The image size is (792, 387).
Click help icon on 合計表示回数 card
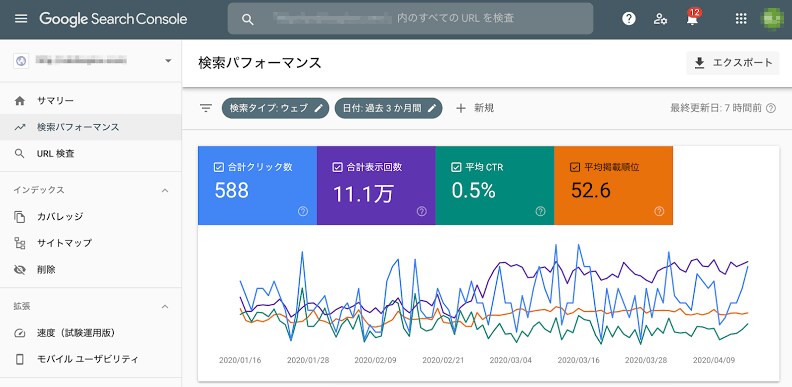pos(422,212)
